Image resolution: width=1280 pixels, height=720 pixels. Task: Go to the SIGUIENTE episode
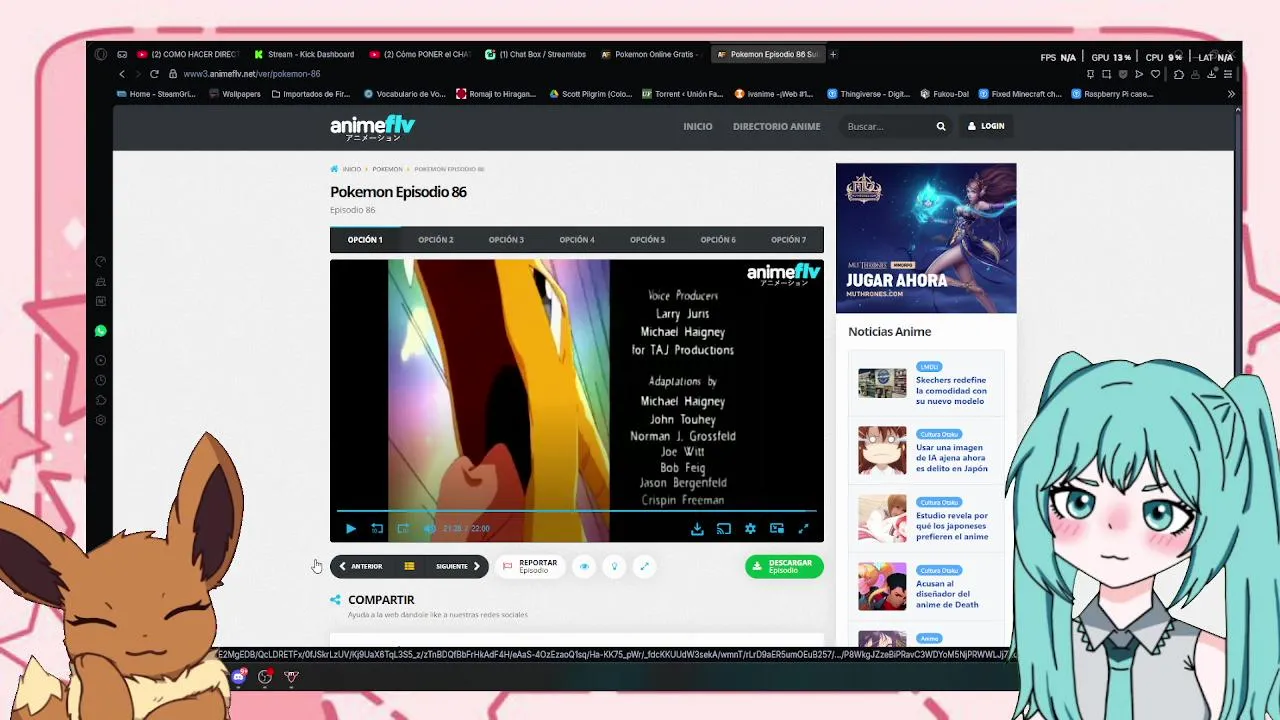(x=457, y=566)
